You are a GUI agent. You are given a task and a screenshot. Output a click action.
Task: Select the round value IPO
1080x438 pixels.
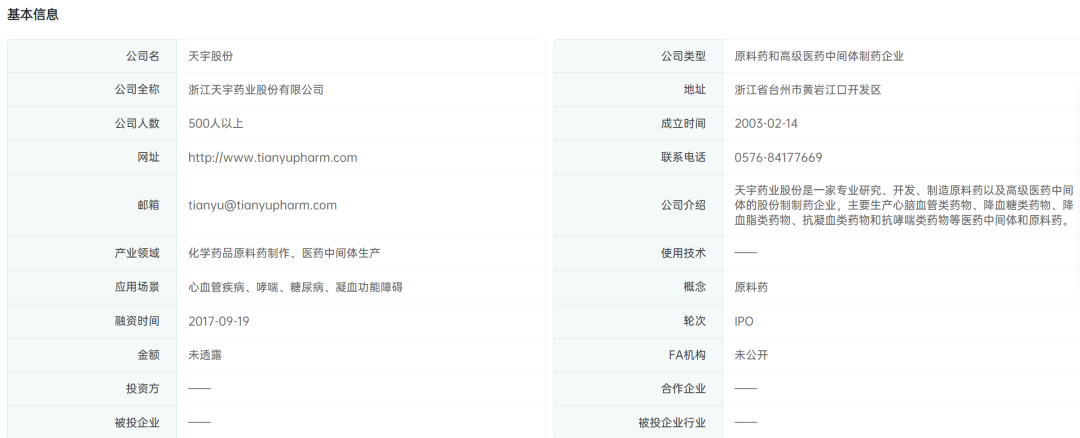(x=744, y=322)
